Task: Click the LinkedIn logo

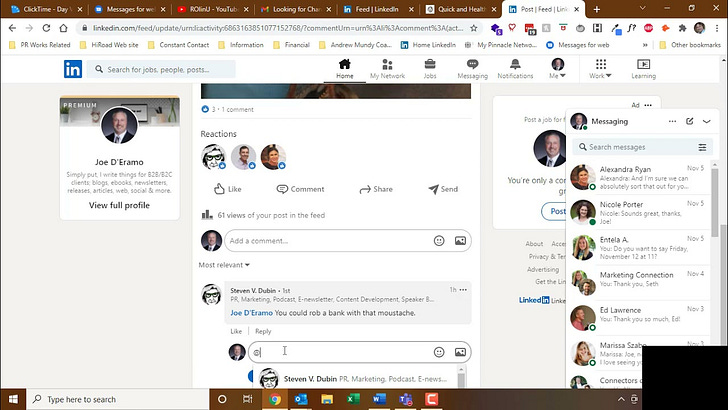Action: tap(73, 69)
